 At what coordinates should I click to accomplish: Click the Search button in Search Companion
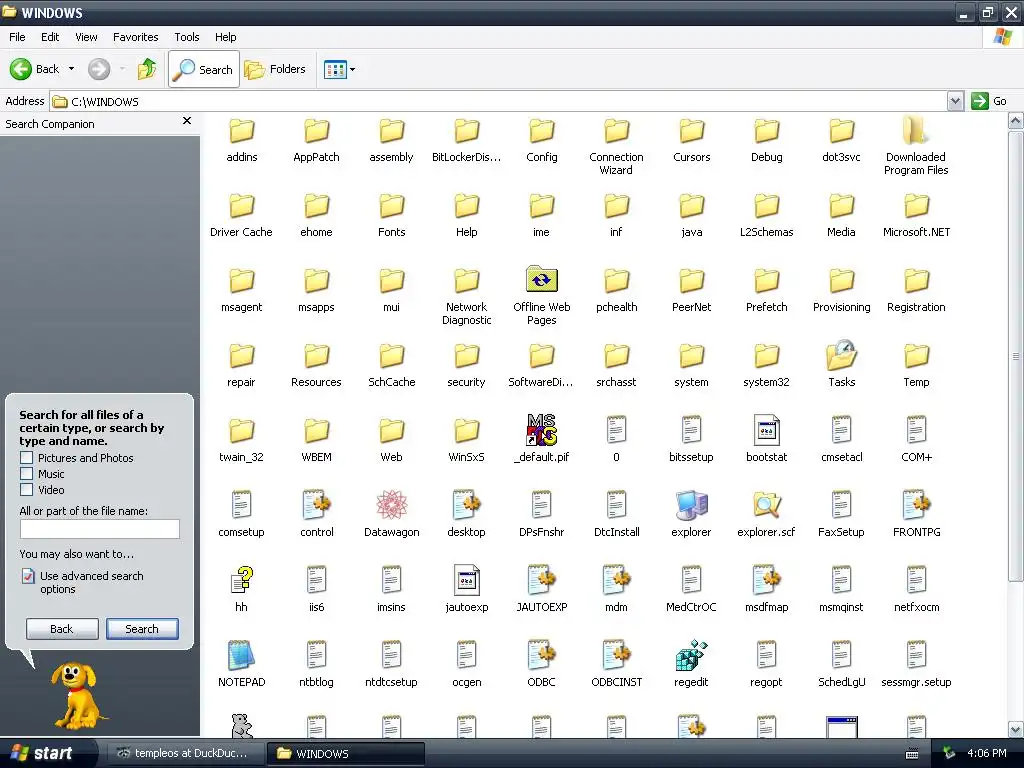(x=142, y=629)
